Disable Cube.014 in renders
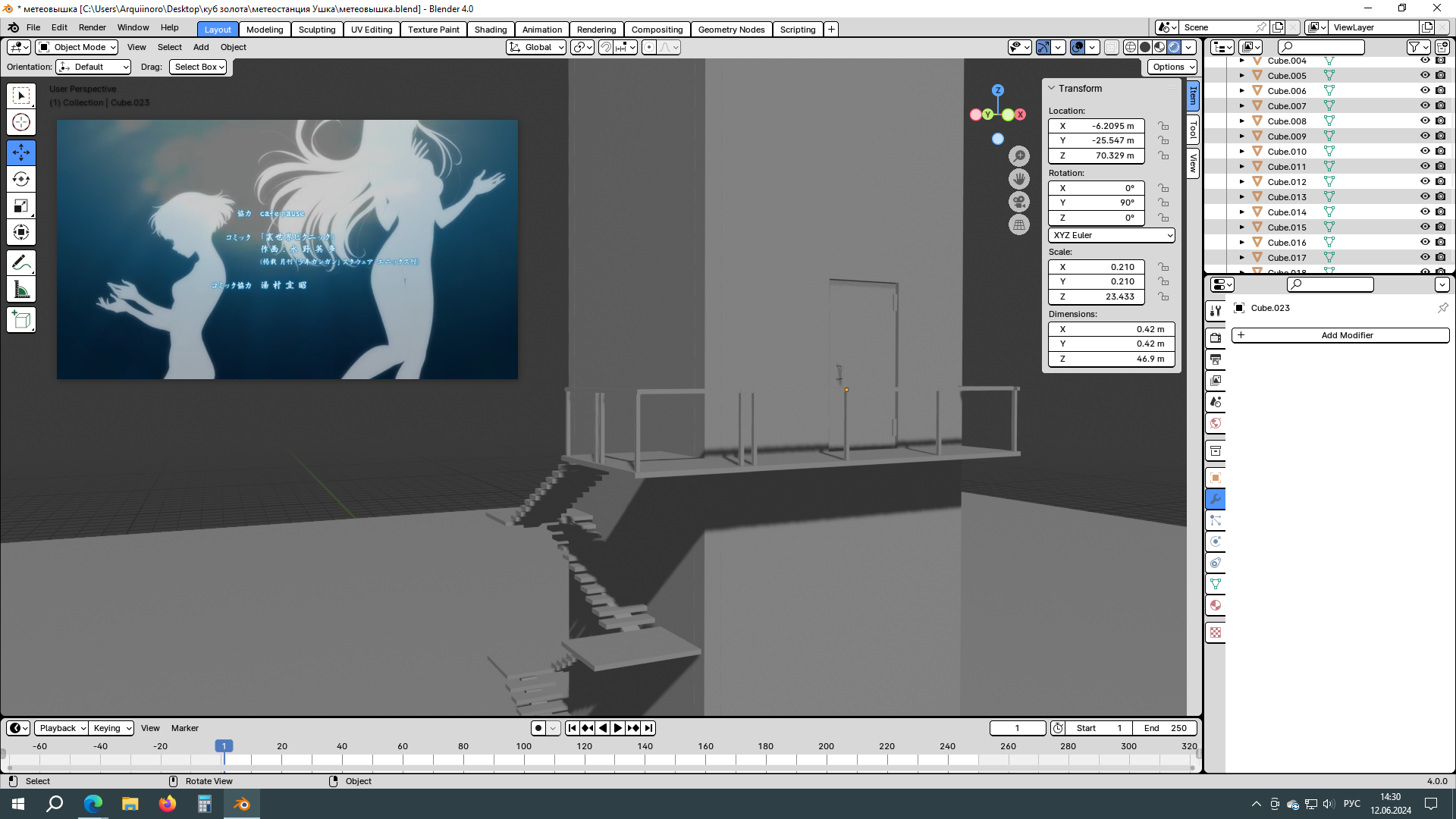This screenshot has height=819, width=1456. click(1440, 212)
